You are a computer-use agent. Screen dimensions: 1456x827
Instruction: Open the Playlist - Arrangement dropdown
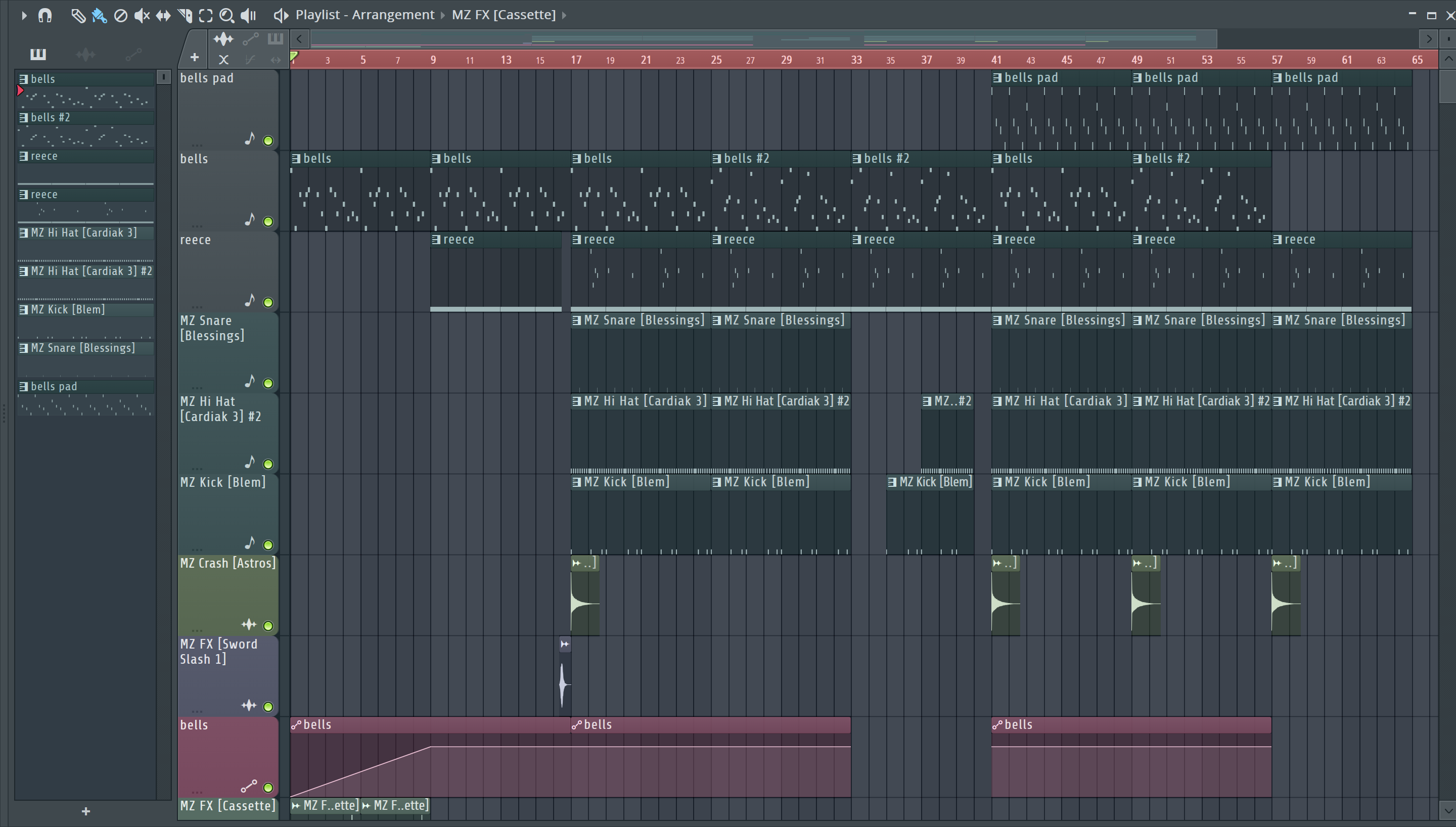coord(365,15)
